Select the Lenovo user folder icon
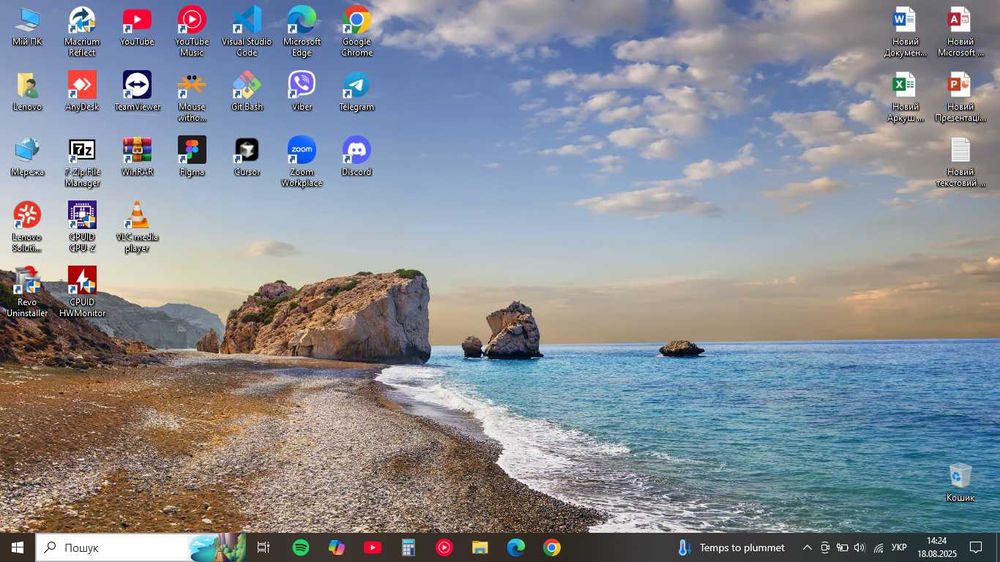 pyautogui.click(x=27, y=91)
